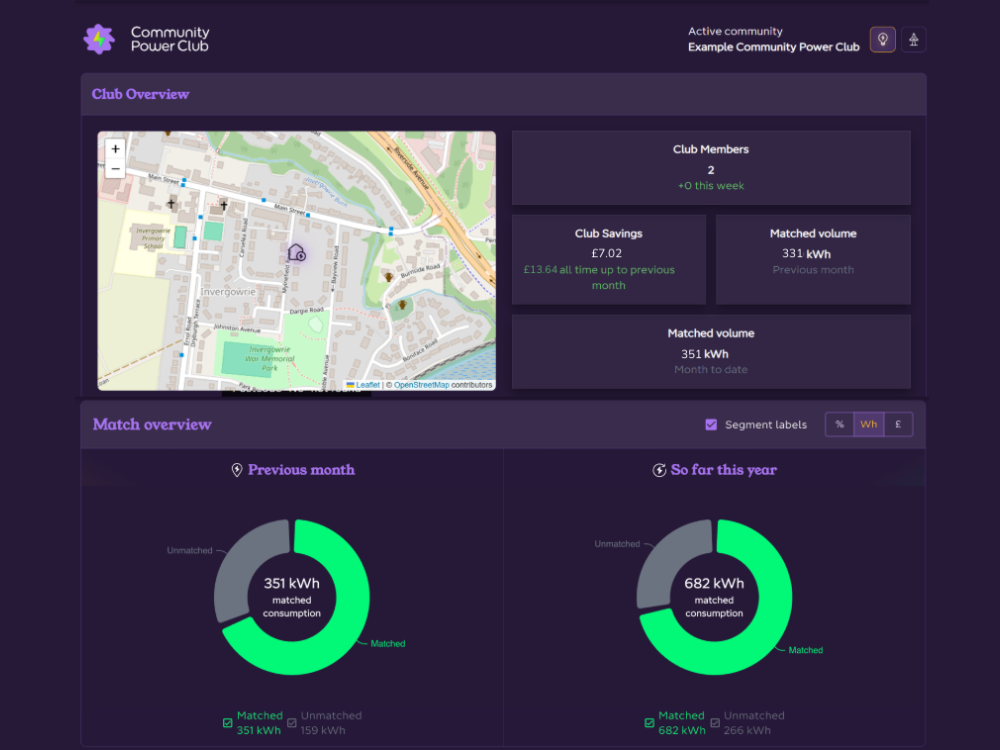The image size is (1000, 750).
Task: Click the lightbulb icon in header
Action: click(x=883, y=40)
